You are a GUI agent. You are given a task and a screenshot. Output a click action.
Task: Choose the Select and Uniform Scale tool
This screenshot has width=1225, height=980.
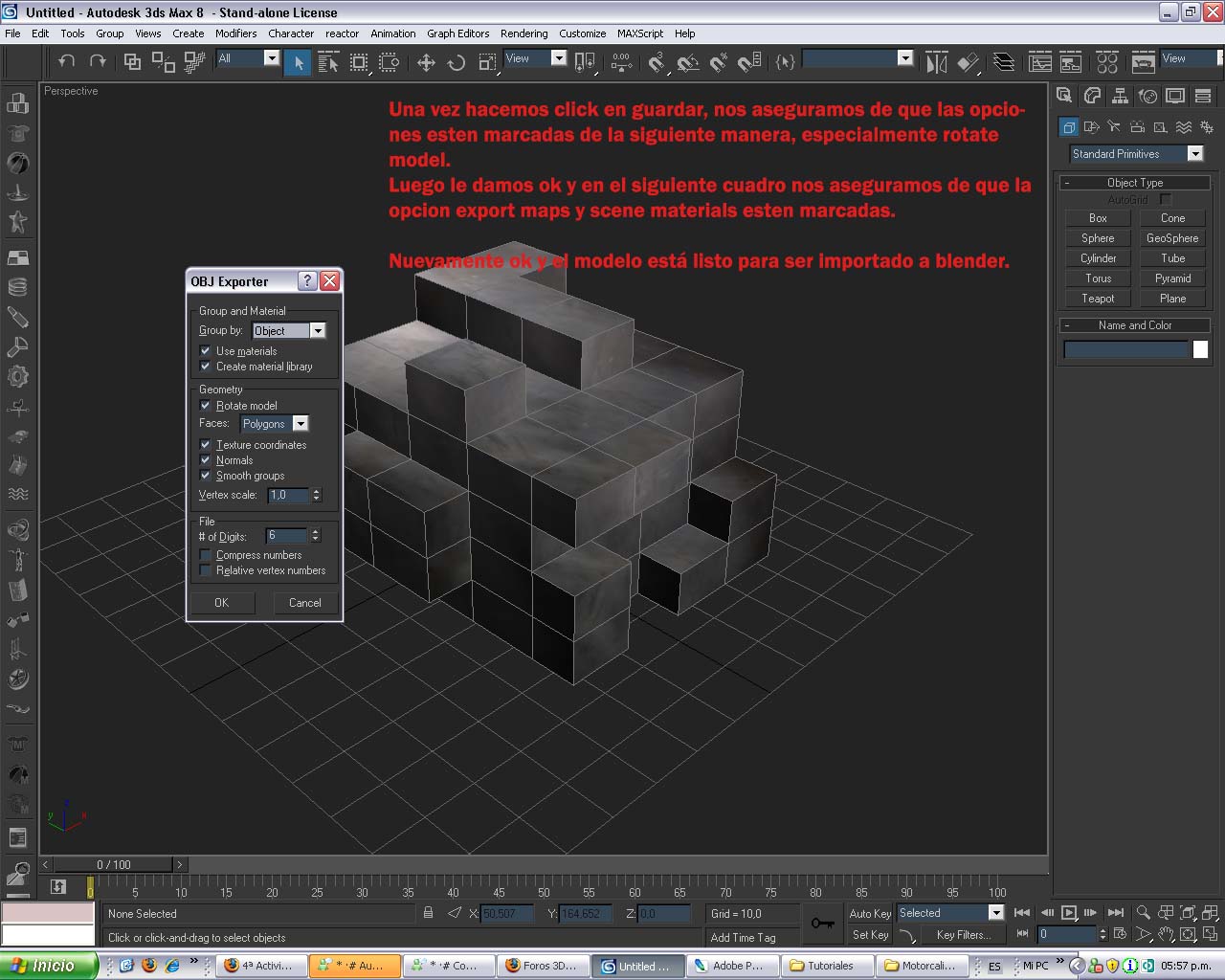[x=488, y=63]
